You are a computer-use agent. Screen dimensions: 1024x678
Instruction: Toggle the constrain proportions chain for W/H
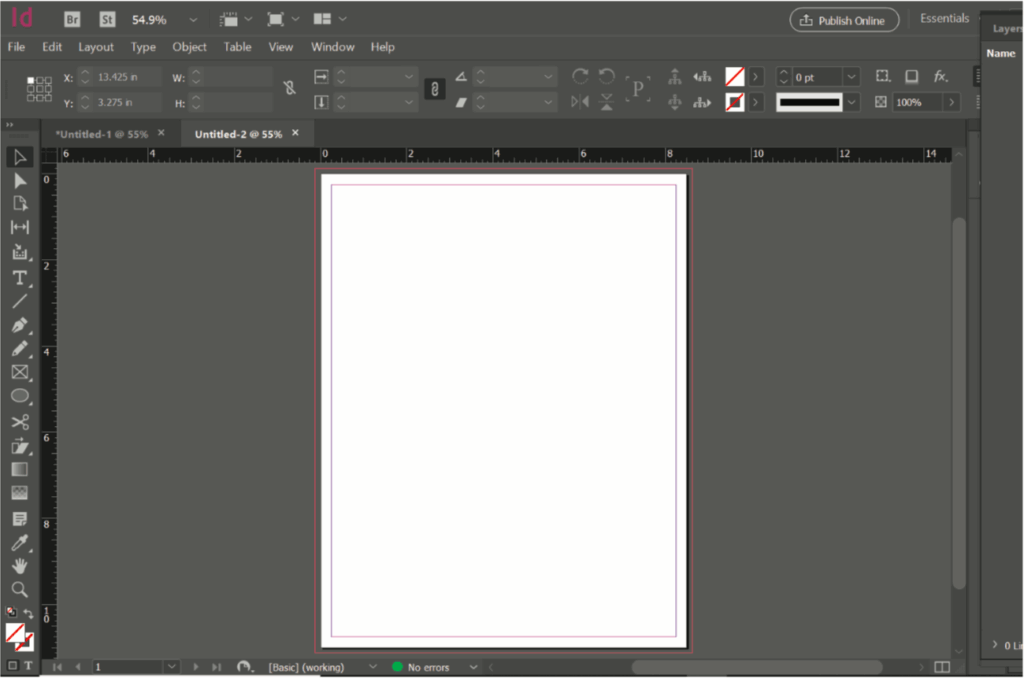click(289, 89)
